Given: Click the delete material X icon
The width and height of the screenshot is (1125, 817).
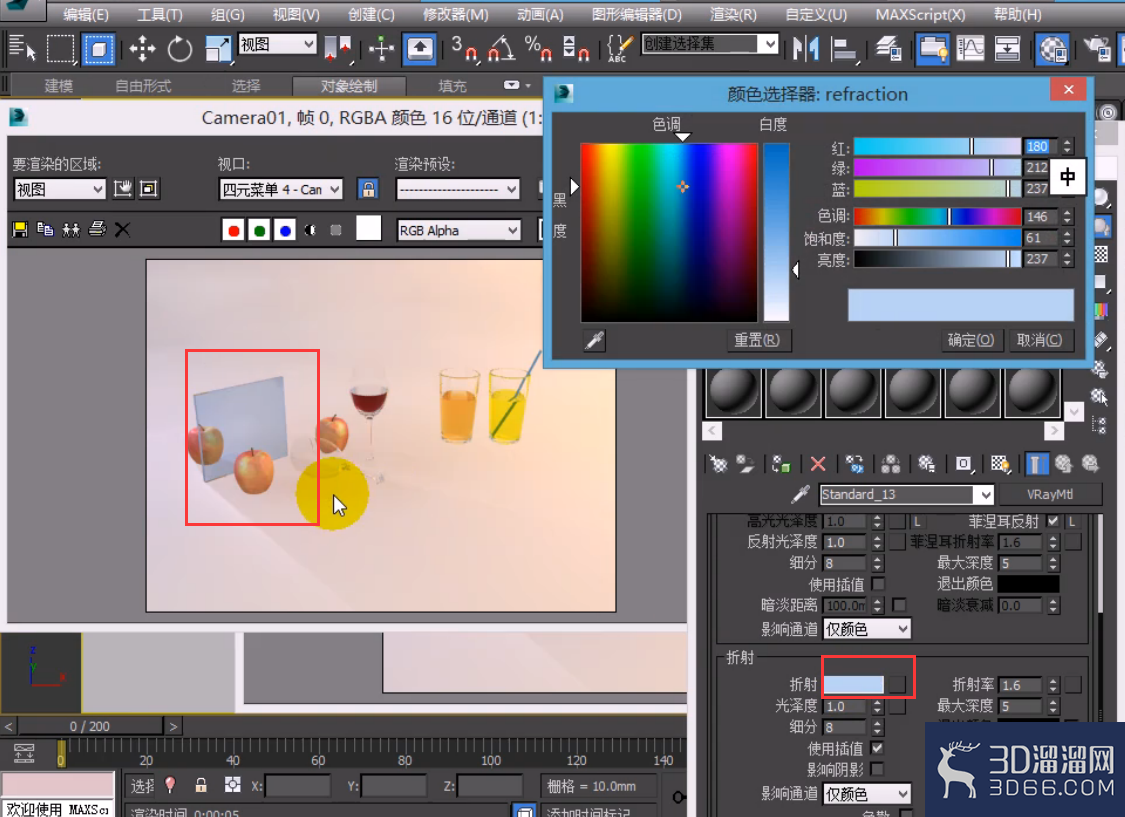Looking at the screenshot, I should click(818, 464).
